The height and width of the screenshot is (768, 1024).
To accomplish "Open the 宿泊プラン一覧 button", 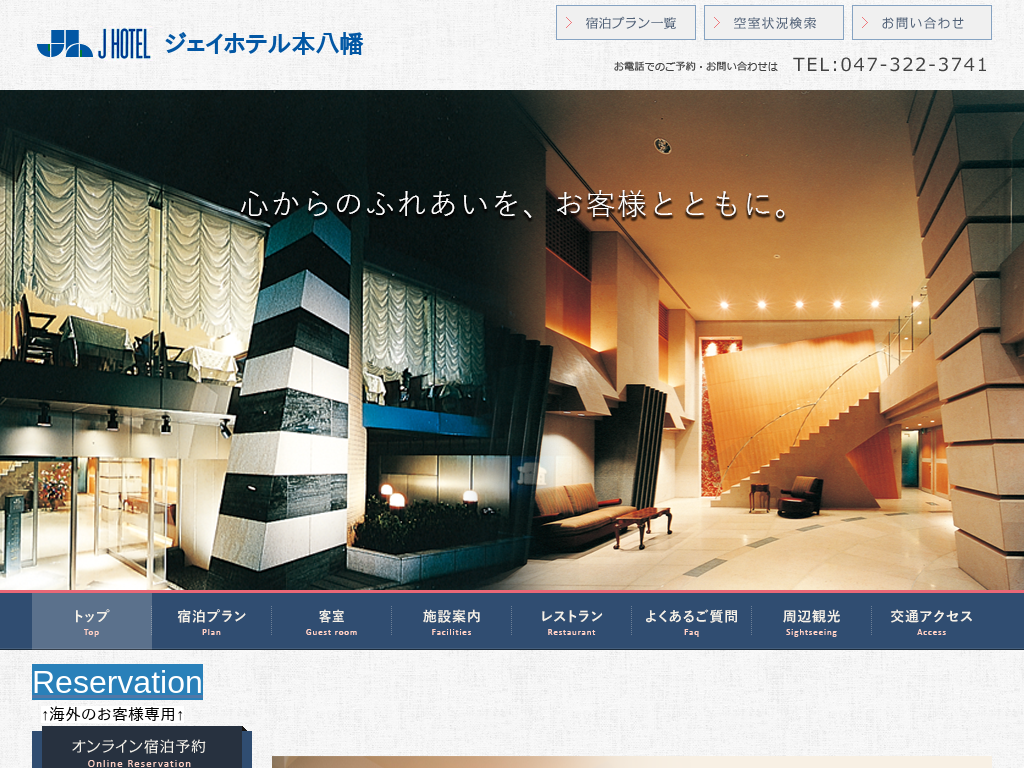I will (626, 23).
